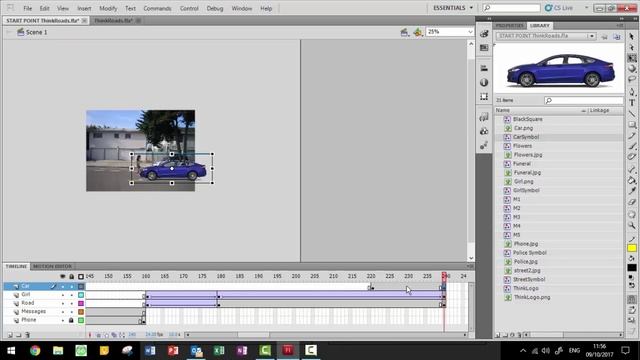The image size is (640, 360).
Task: Open the Transform panel icon
Action: coord(484,97)
